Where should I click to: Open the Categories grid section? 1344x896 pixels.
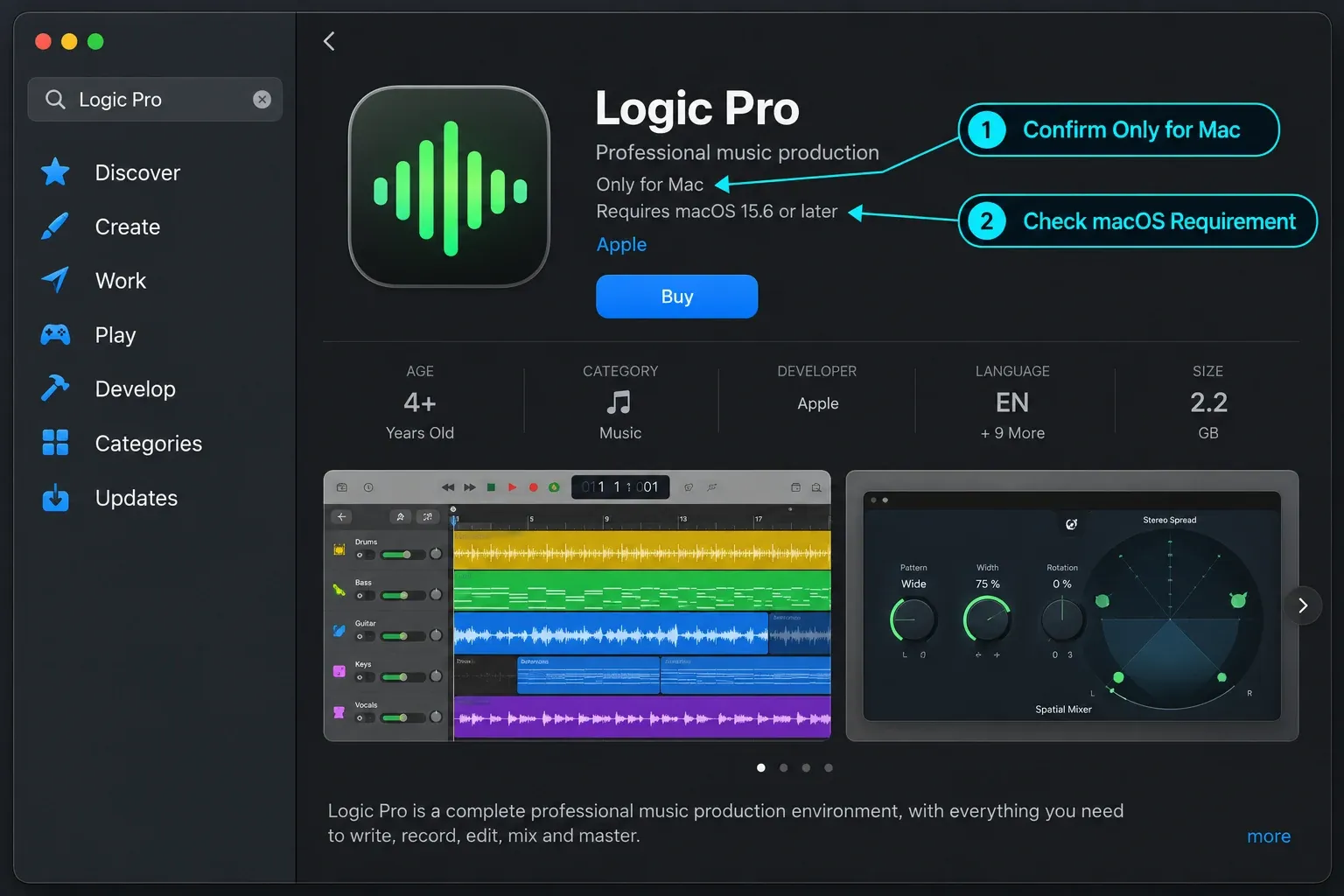[x=148, y=444]
